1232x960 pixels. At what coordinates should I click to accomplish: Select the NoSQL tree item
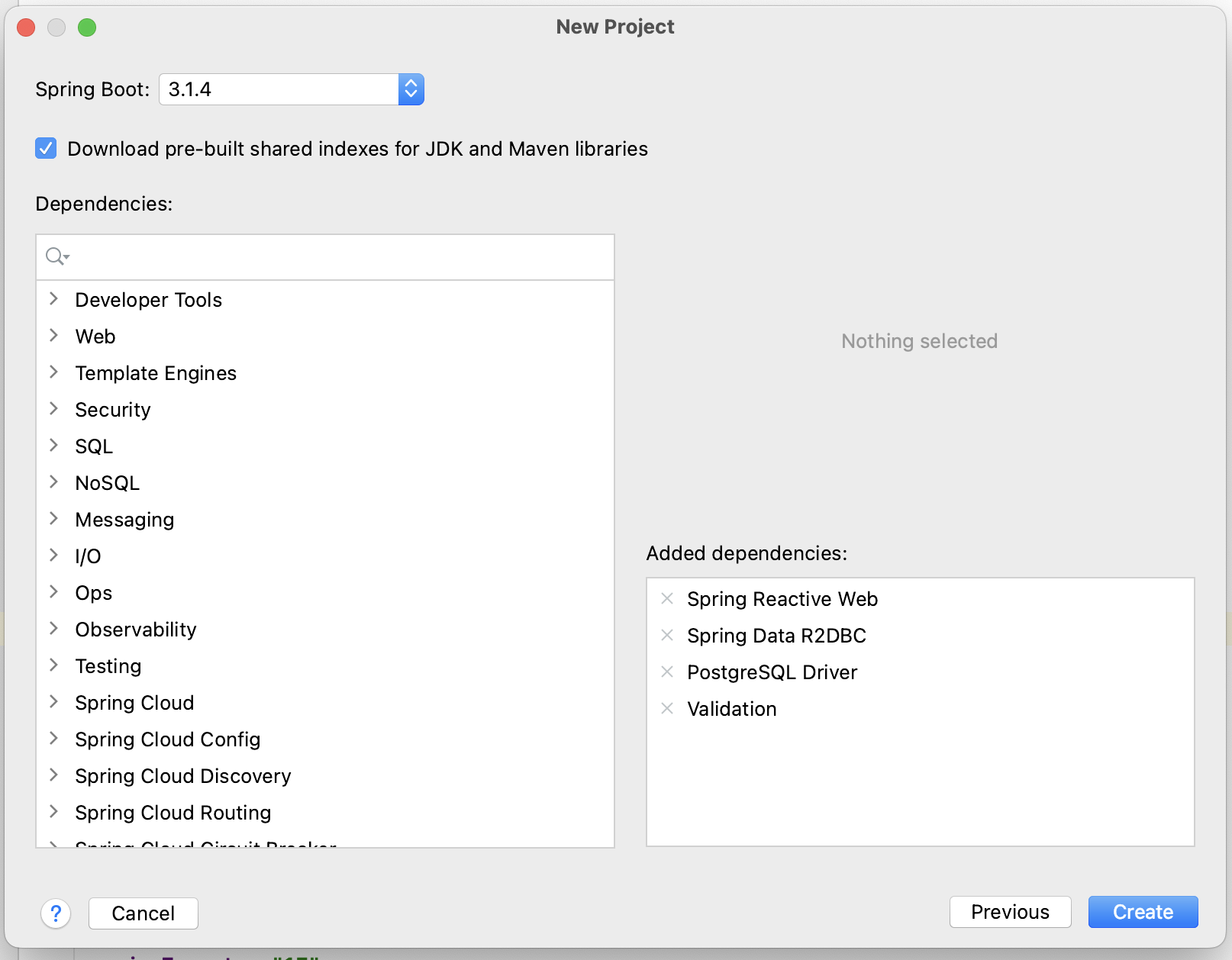[x=107, y=483]
